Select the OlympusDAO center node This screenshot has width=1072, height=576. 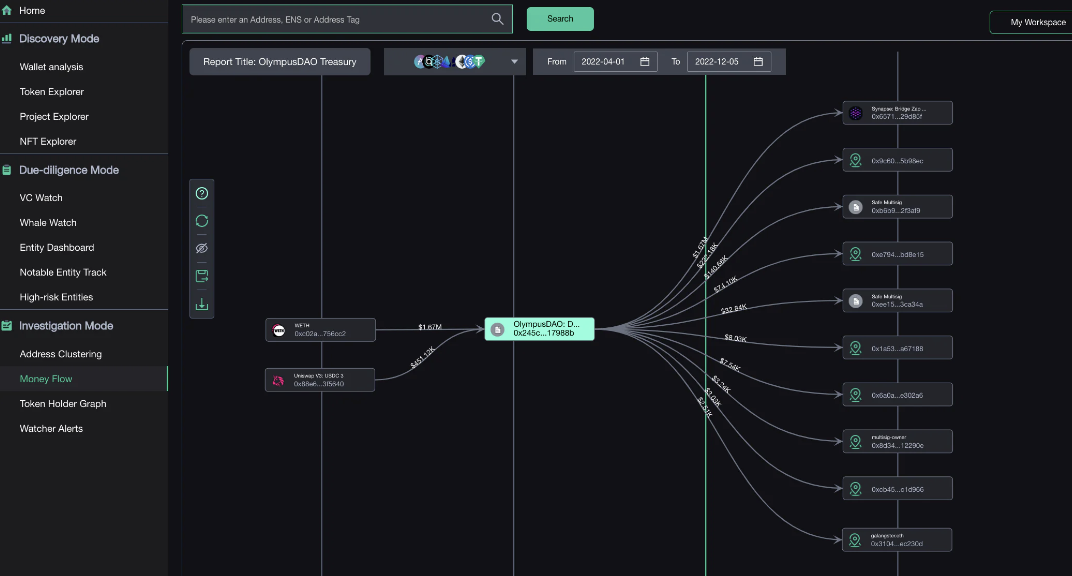click(x=540, y=329)
